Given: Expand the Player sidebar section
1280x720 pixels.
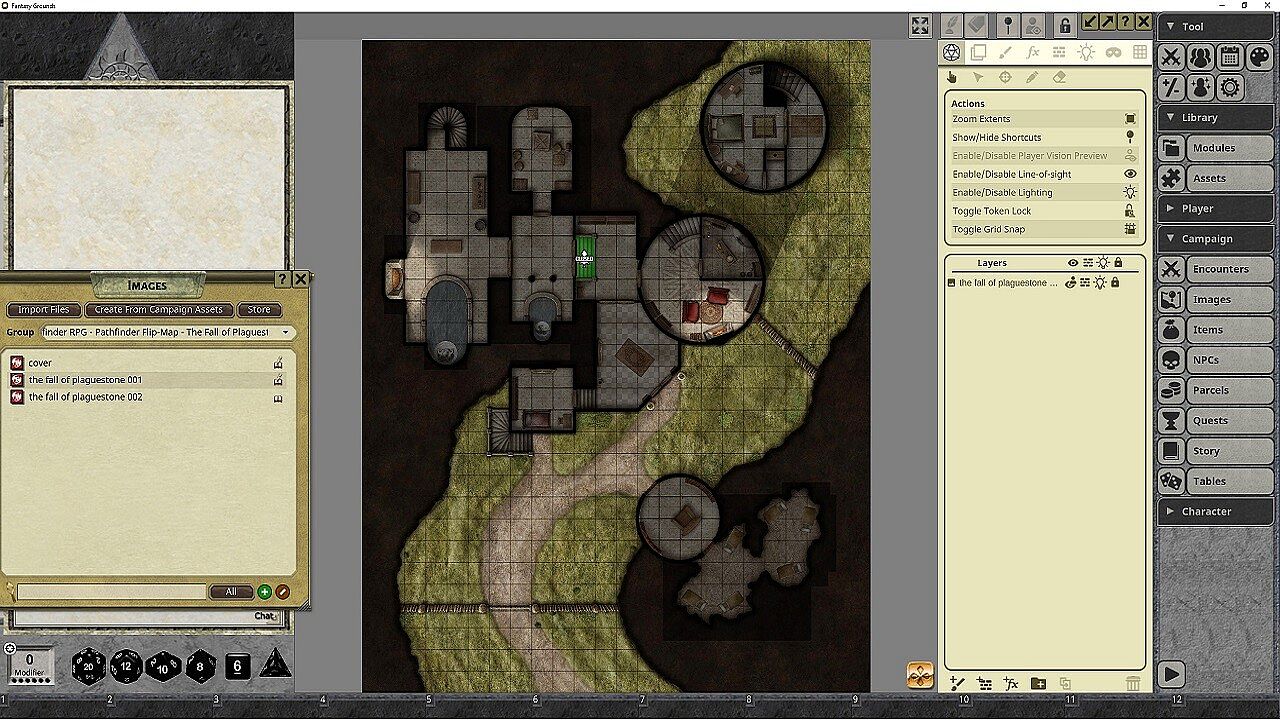Looking at the screenshot, I should click(1215, 208).
